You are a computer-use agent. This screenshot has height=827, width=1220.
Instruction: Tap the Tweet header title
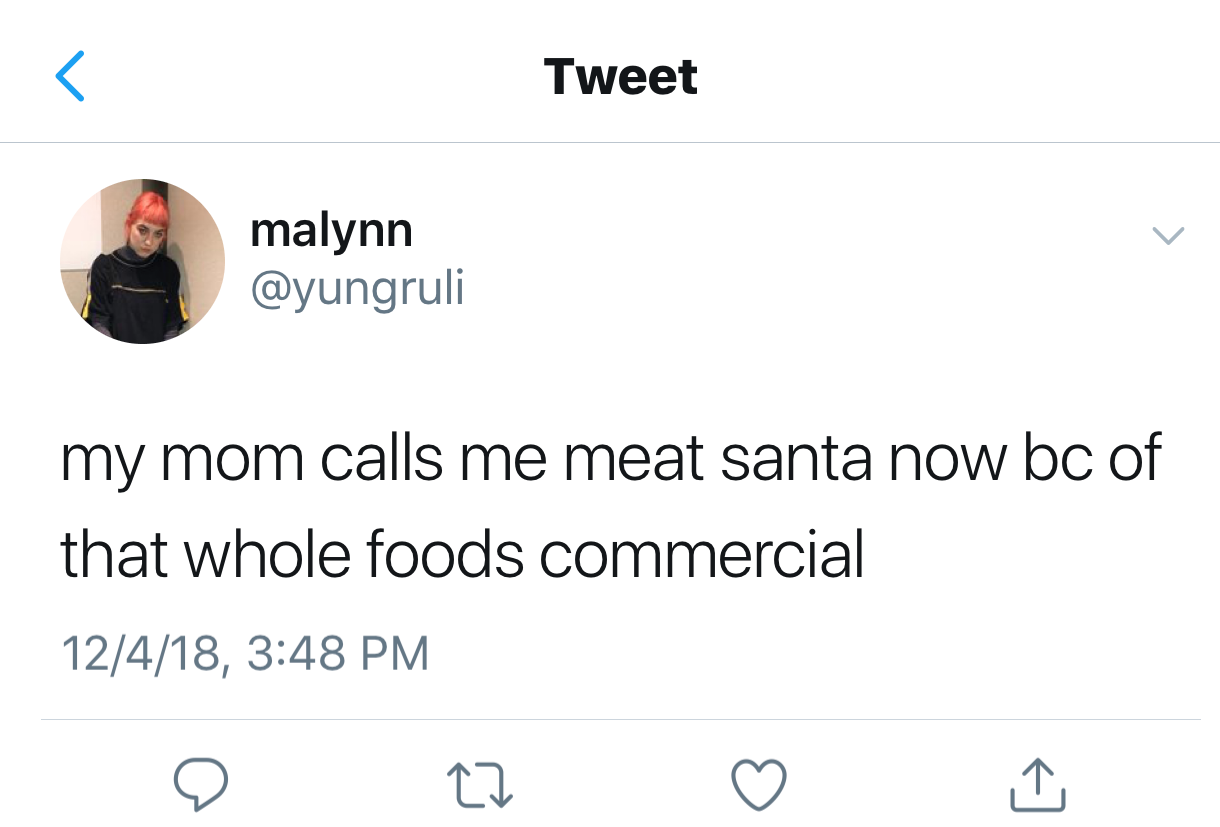click(x=620, y=77)
